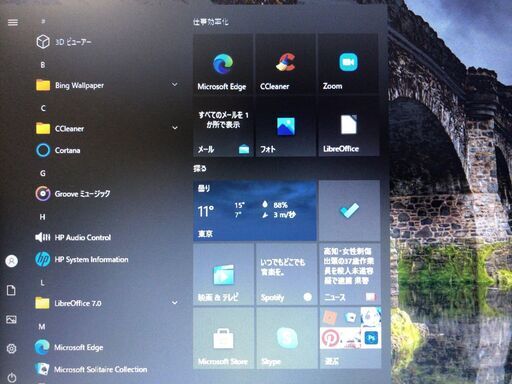
Task: Open the hamburger menu in Start
Action: (13, 22)
